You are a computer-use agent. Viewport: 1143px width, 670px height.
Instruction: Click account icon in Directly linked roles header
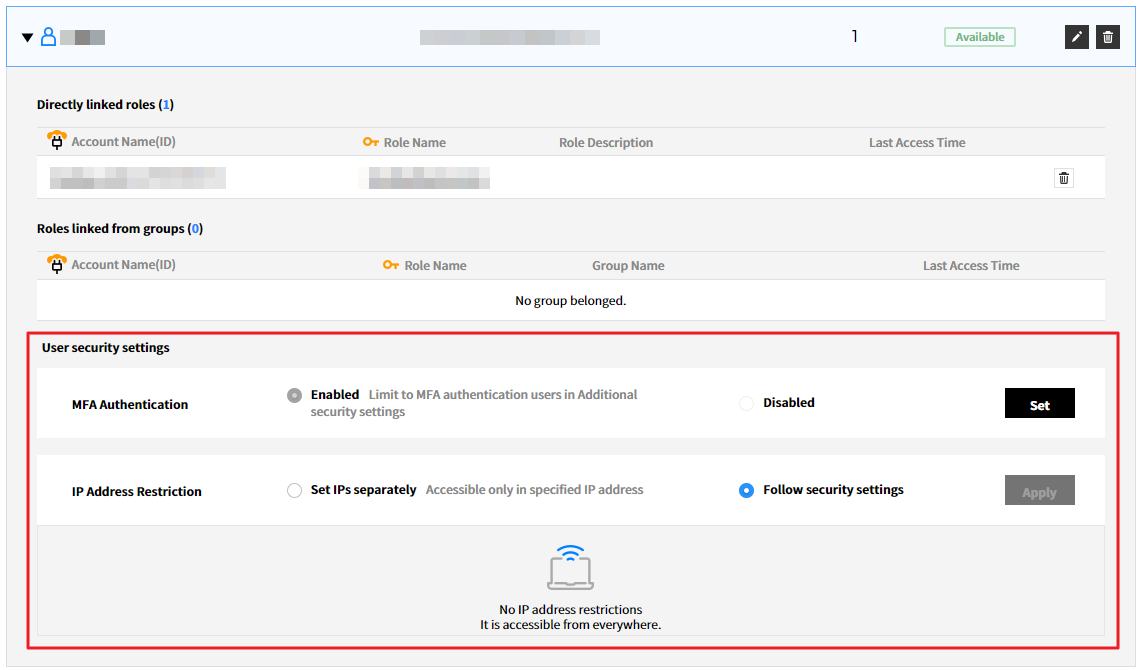(57, 141)
